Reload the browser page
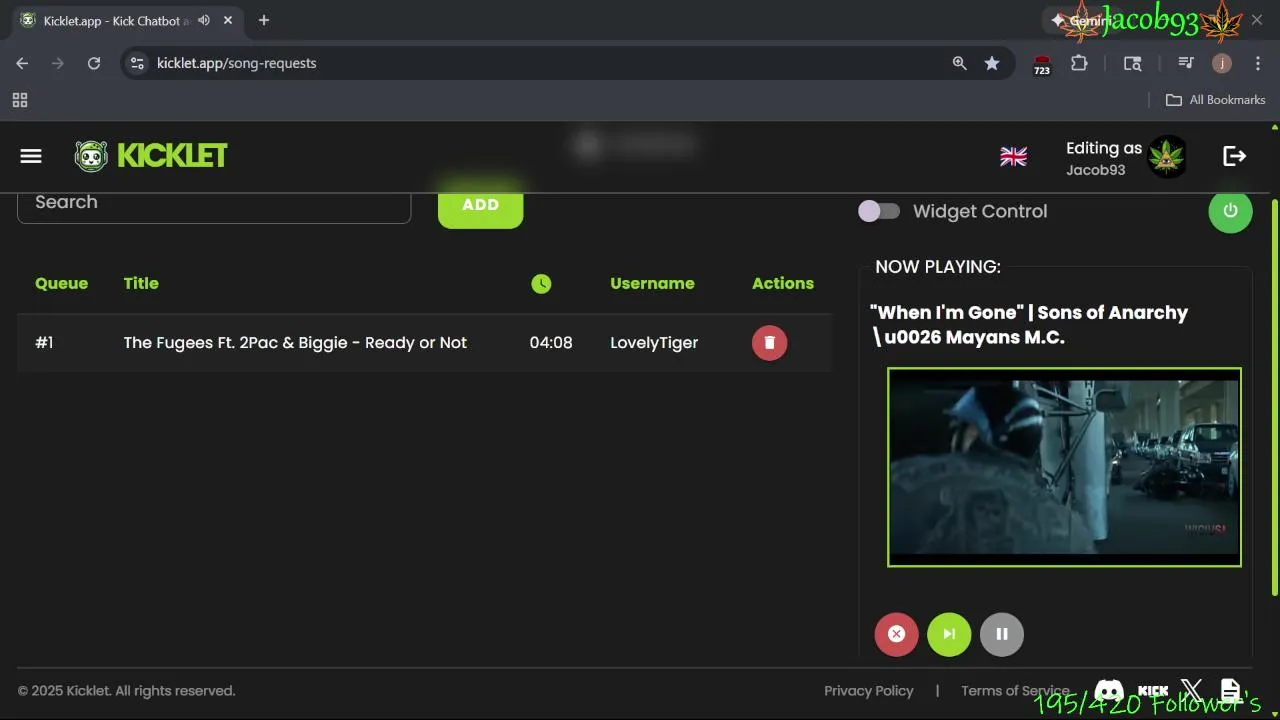 pos(94,63)
